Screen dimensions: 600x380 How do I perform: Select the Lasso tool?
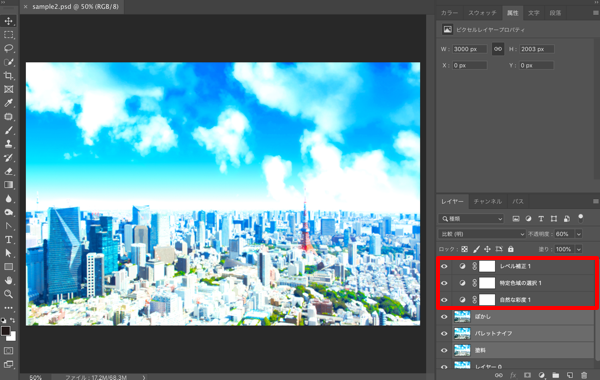click(8, 48)
